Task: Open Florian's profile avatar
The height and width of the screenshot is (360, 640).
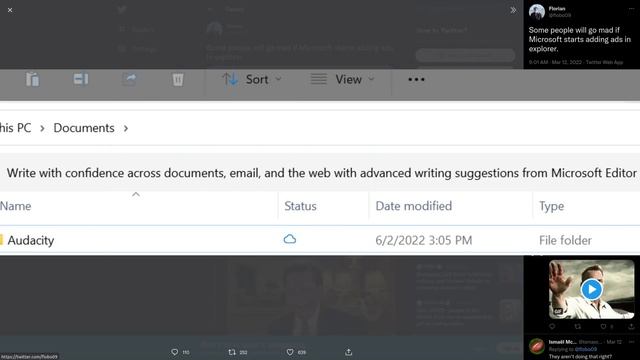Action: [x=537, y=12]
